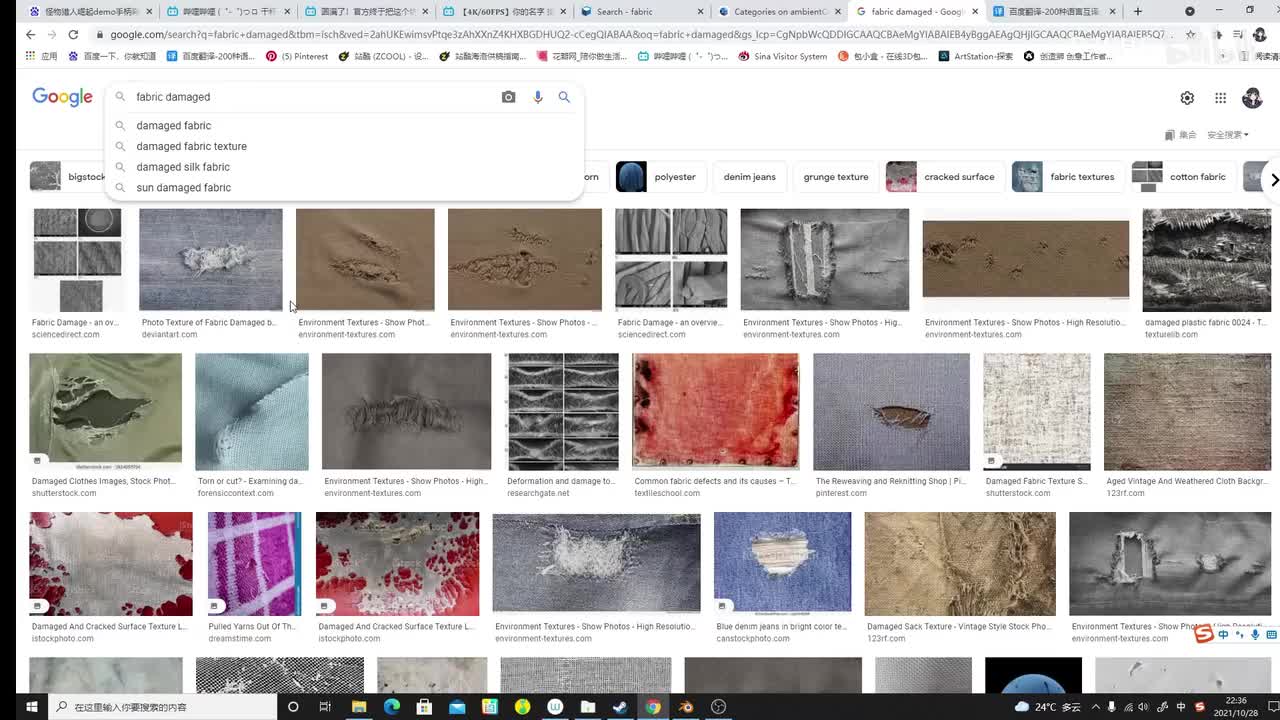Viewport: 1280px width, 720px height.
Task: Filter by the 'cracked surface' chip
Action: 943,177
